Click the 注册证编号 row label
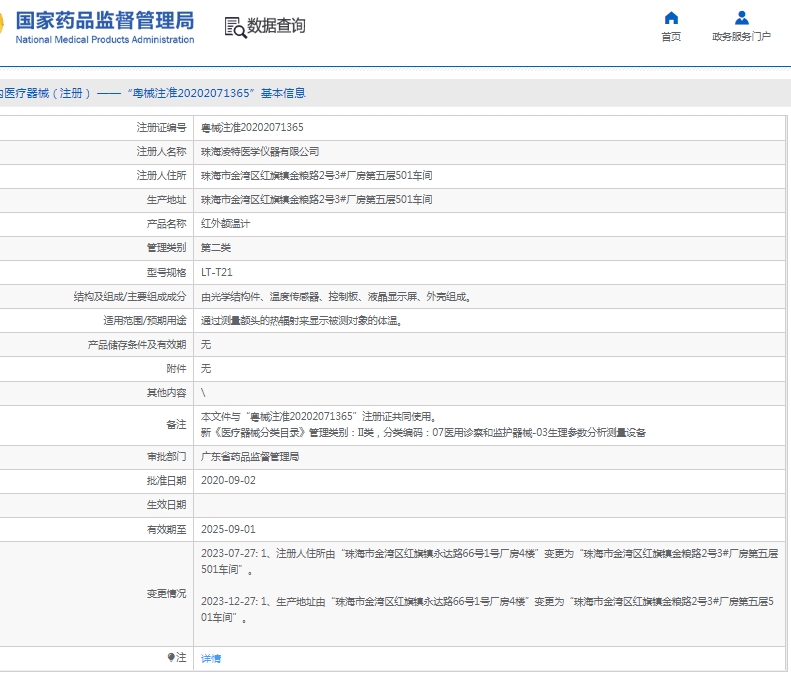 pos(161,128)
